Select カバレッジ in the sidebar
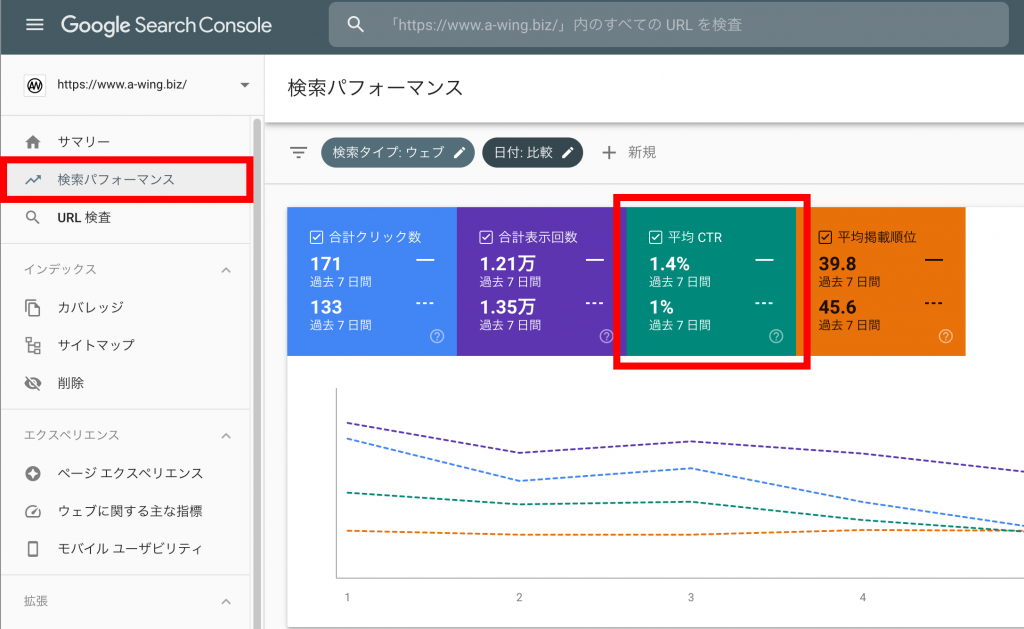The width and height of the screenshot is (1024, 629). point(90,307)
